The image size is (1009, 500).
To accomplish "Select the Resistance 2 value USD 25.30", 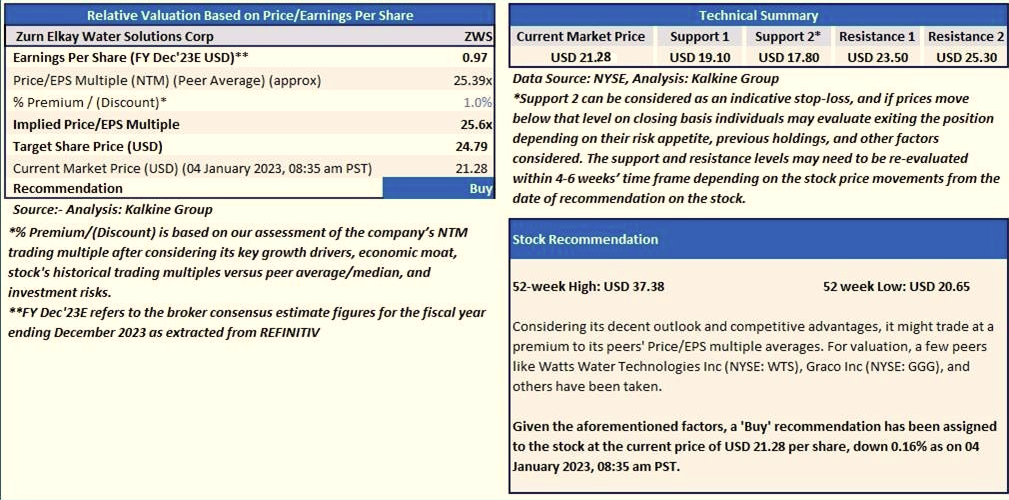I will coord(965,57).
